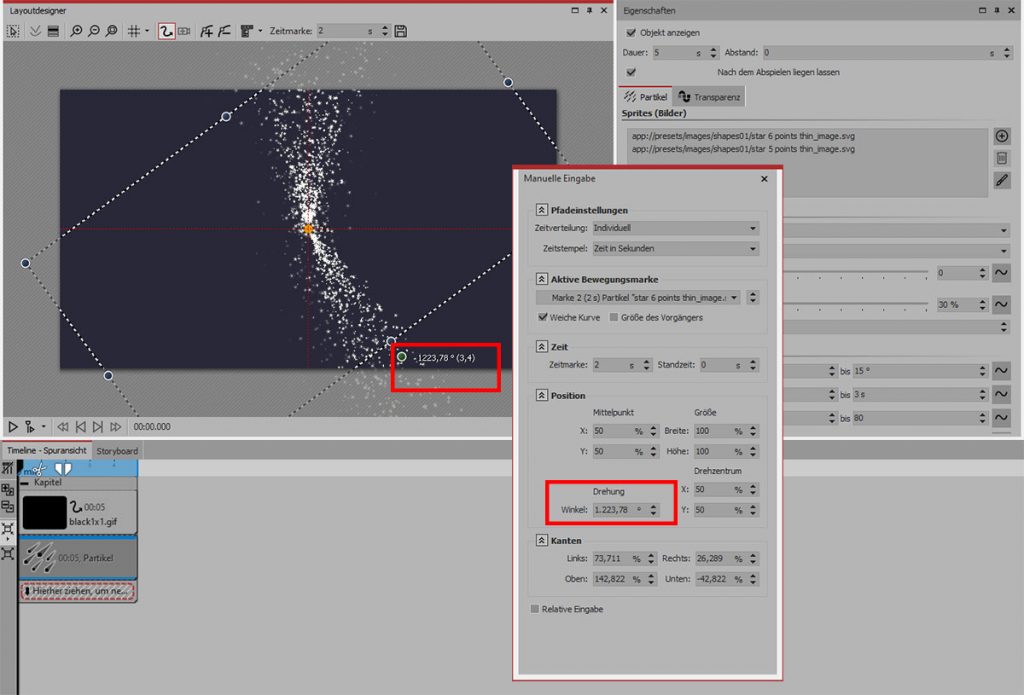Add a new sprite image with plus icon
This screenshot has width=1024, height=695.
[1002, 136]
